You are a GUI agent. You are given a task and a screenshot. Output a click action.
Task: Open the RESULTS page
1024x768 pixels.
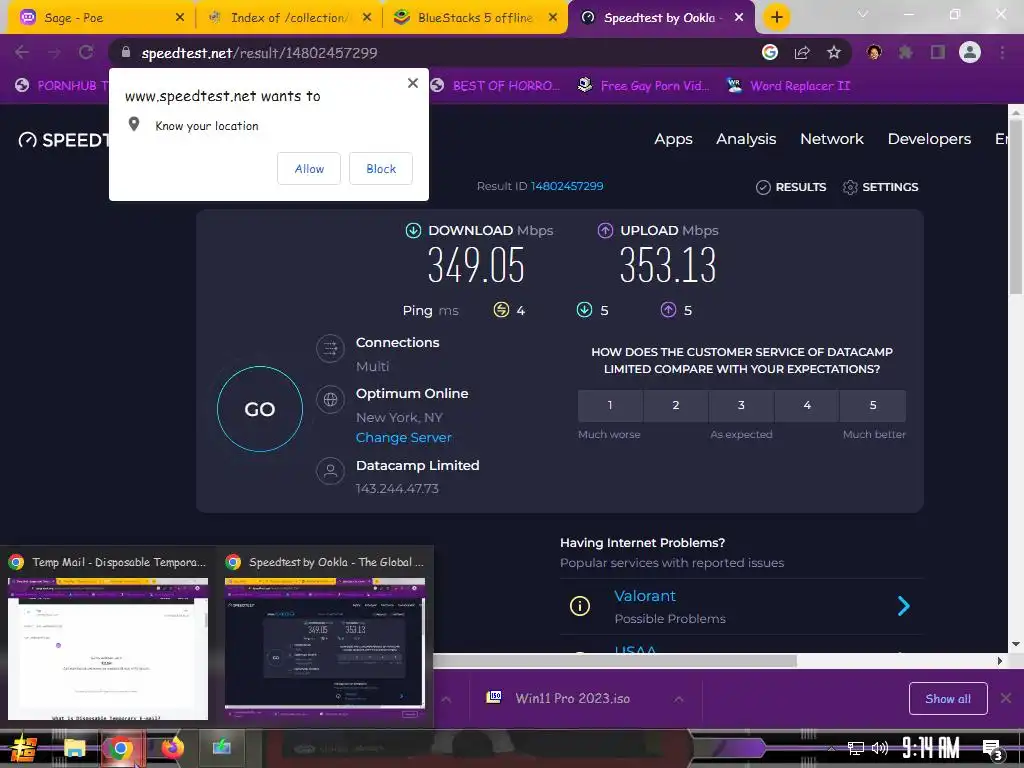(x=791, y=187)
